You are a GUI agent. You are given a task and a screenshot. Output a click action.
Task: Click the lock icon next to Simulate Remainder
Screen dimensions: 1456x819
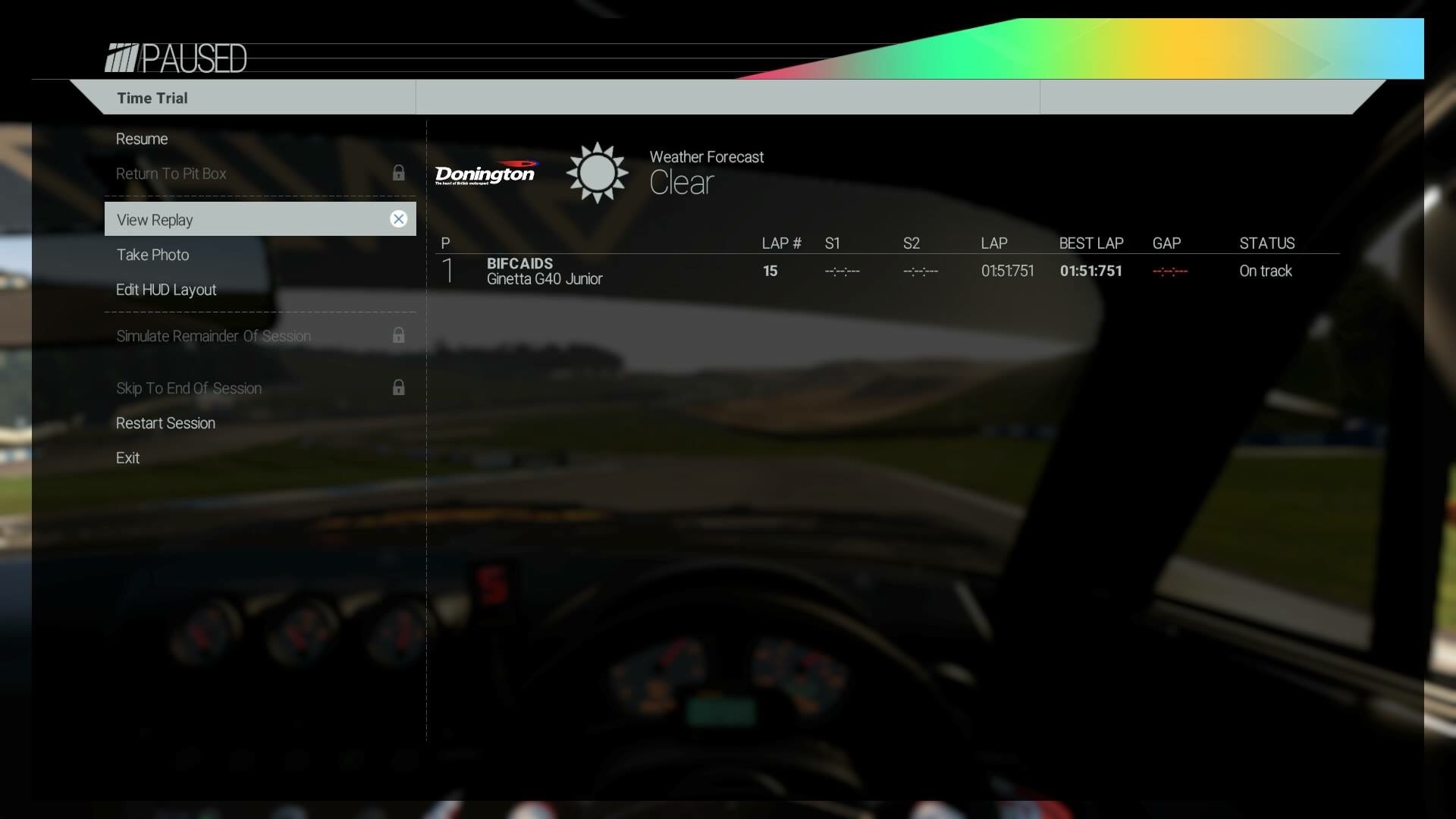pyautogui.click(x=398, y=335)
